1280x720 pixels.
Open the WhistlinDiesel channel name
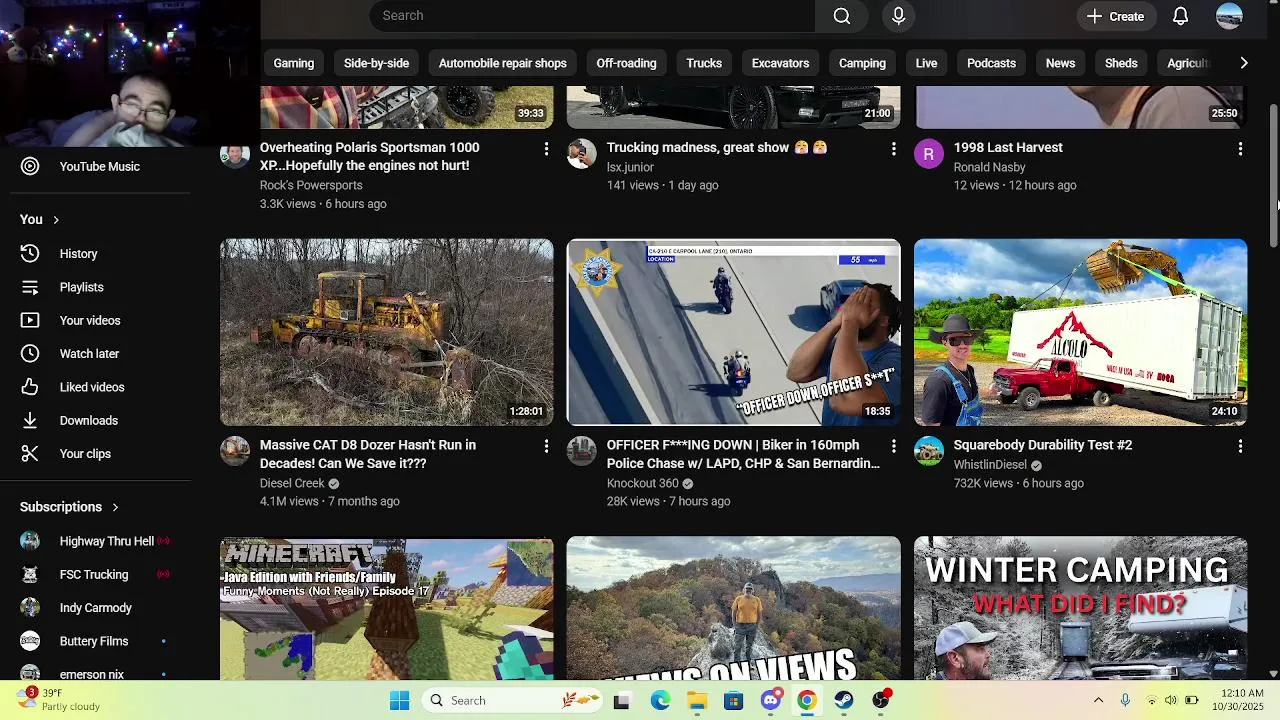tap(990, 465)
